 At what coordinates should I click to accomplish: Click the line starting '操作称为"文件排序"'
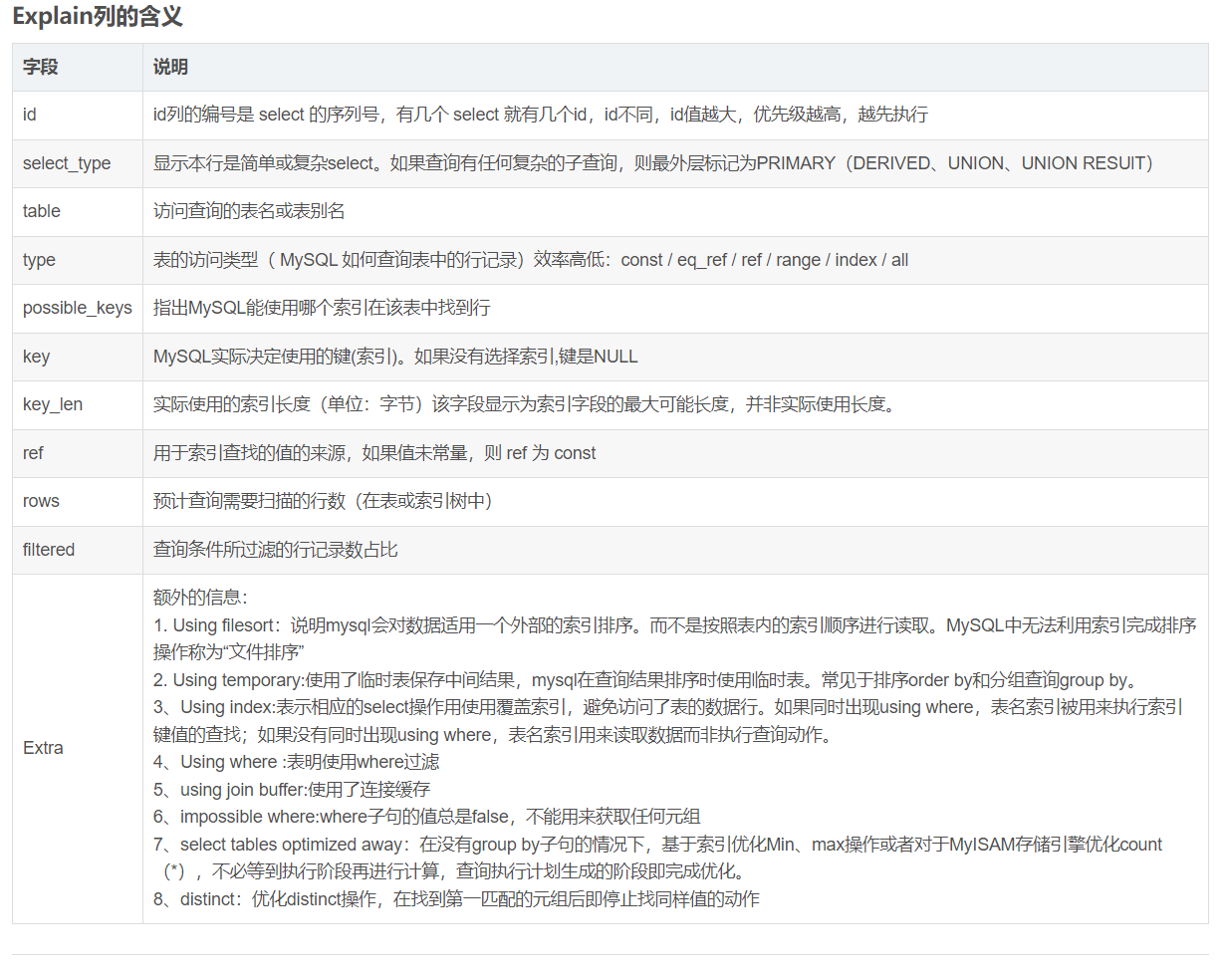pos(229,652)
